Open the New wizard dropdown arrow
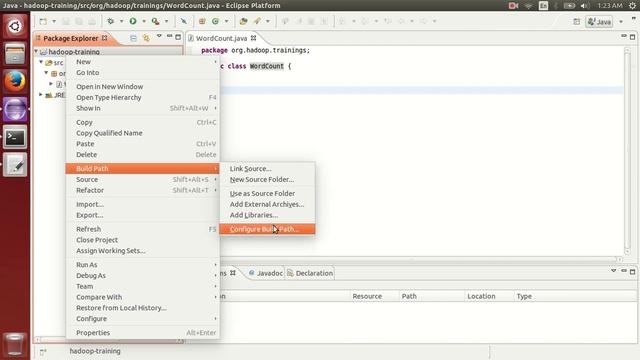 pyautogui.click(x=53, y=21)
